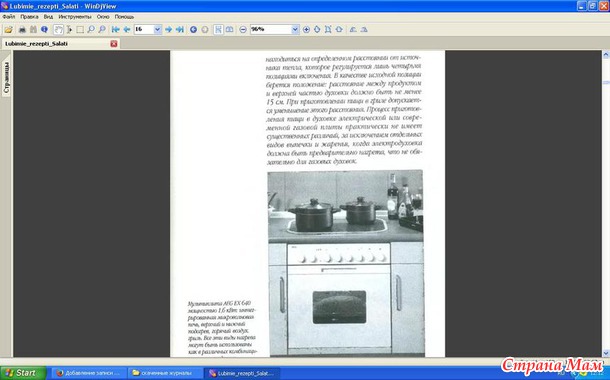610x380 pixels.
Task: Go to the first page
Action: pos(116,29)
